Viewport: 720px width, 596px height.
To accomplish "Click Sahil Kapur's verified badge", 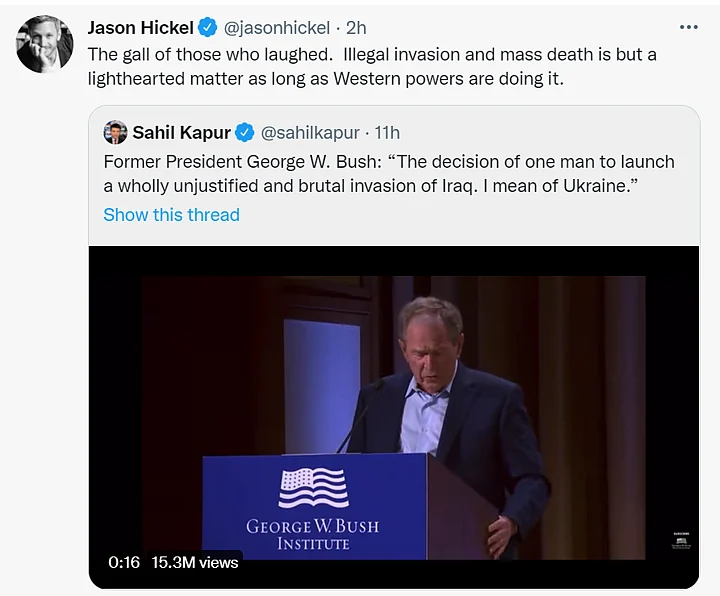I will pyautogui.click(x=245, y=133).
